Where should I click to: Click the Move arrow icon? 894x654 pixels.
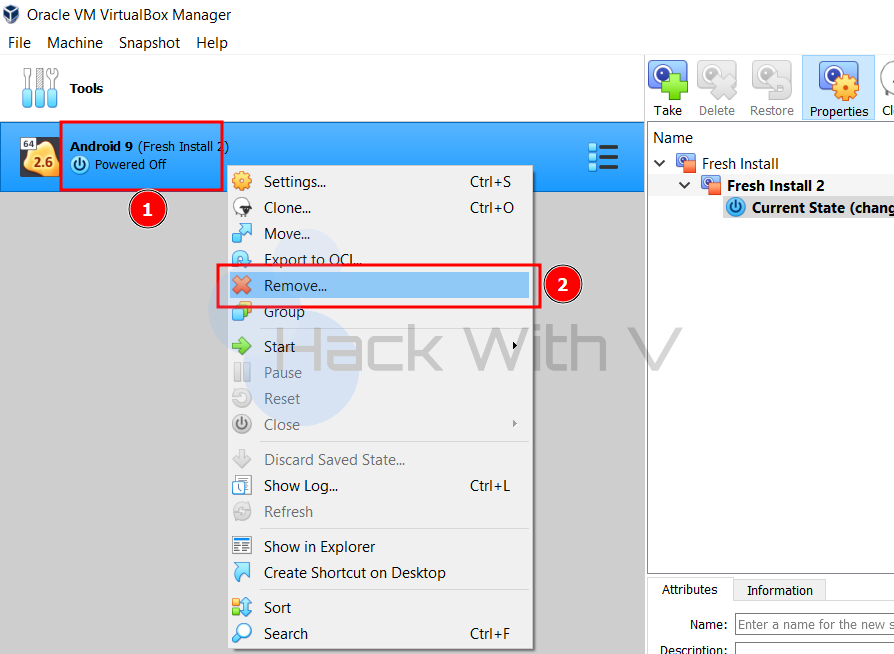click(x=242, y=234)
